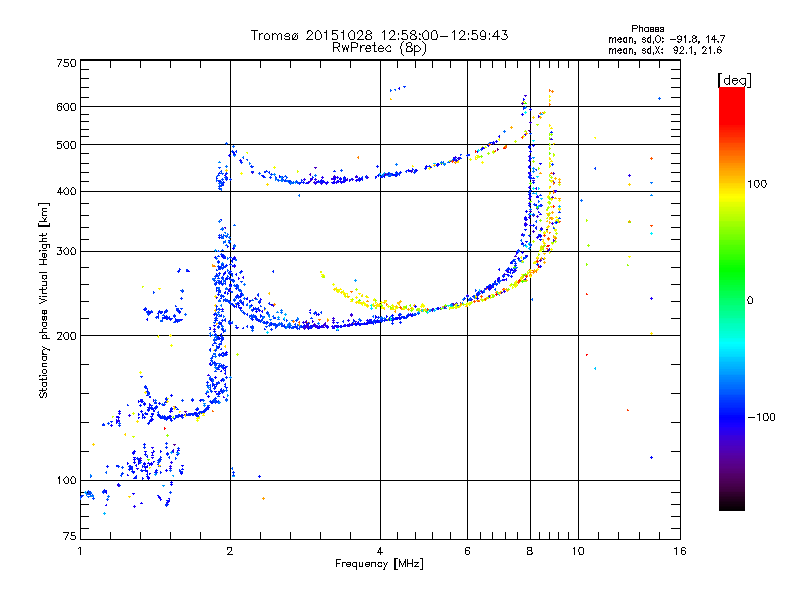
Task: Click the phase color scale bar
Action: [x=732, y=298]
